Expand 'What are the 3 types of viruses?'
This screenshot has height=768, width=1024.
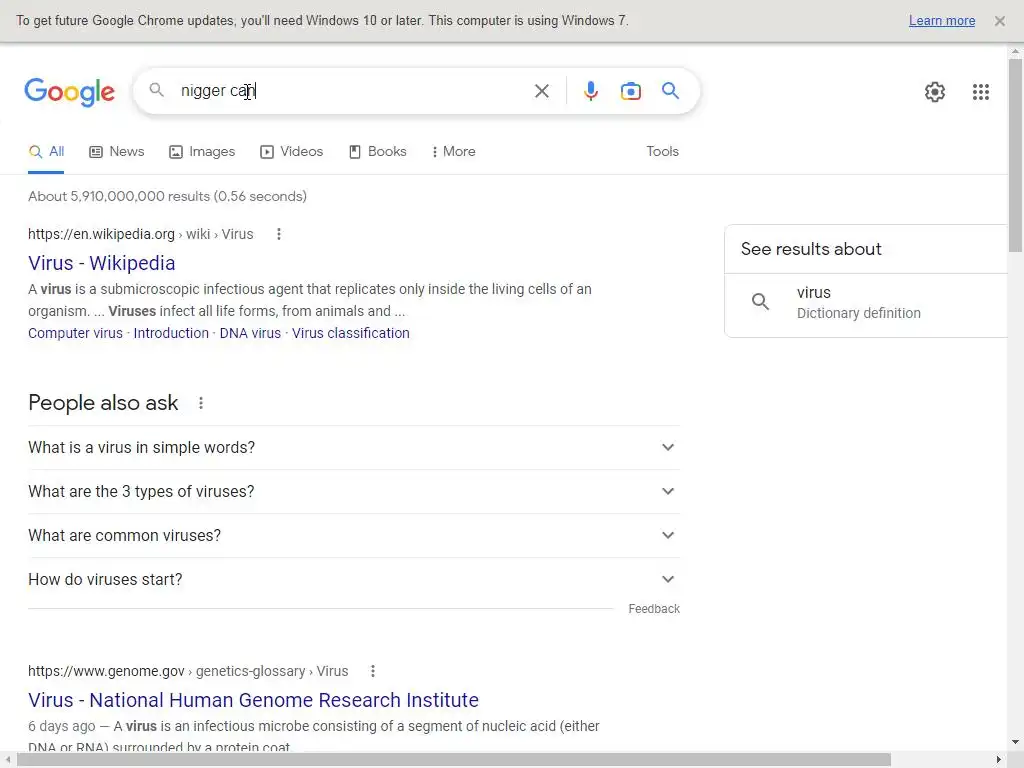(354, 491)
